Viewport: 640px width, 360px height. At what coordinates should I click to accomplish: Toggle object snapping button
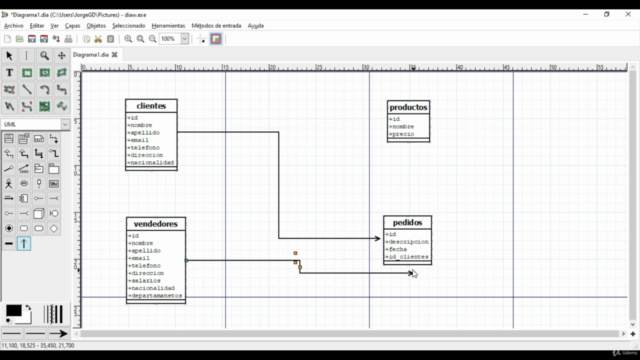216,39
